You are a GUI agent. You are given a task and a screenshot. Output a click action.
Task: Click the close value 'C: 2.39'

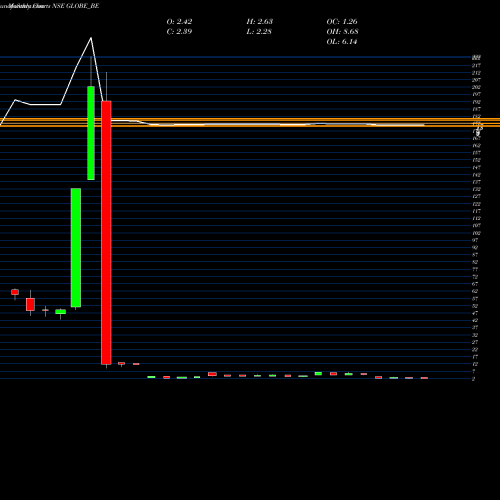[x=179, y=31]
